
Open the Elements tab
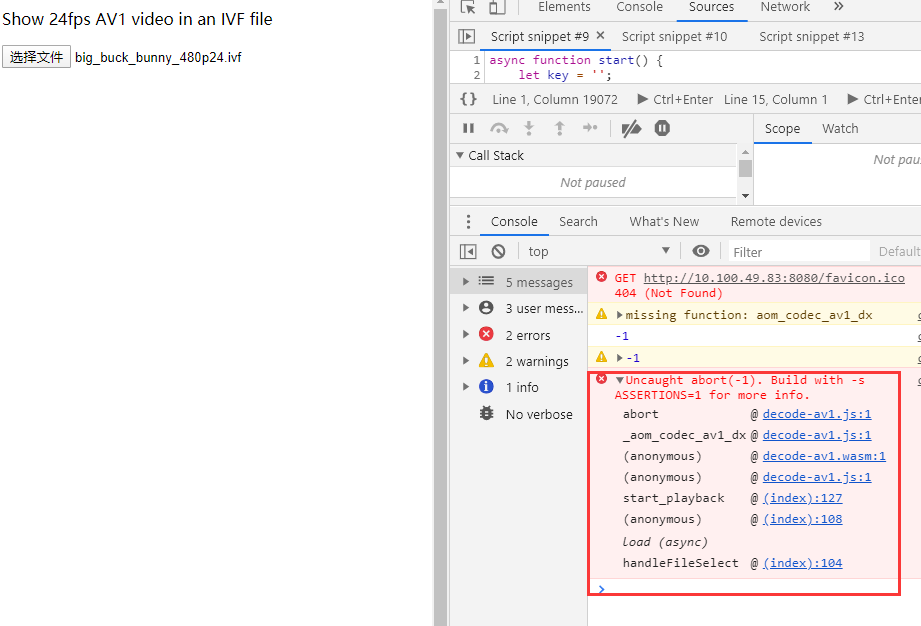(x=564, y=7)
